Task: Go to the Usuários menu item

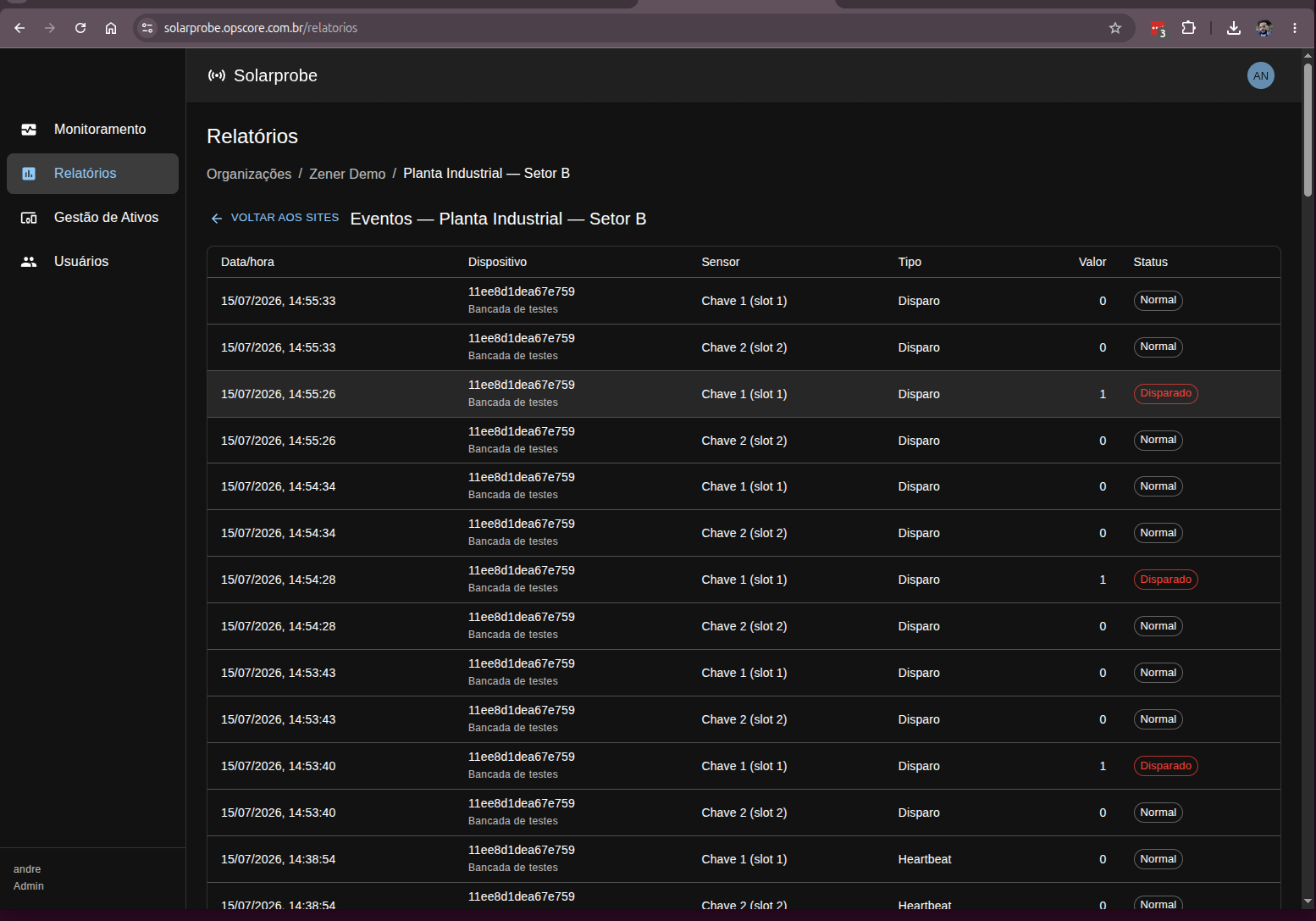Action: (x=92, y=262)
